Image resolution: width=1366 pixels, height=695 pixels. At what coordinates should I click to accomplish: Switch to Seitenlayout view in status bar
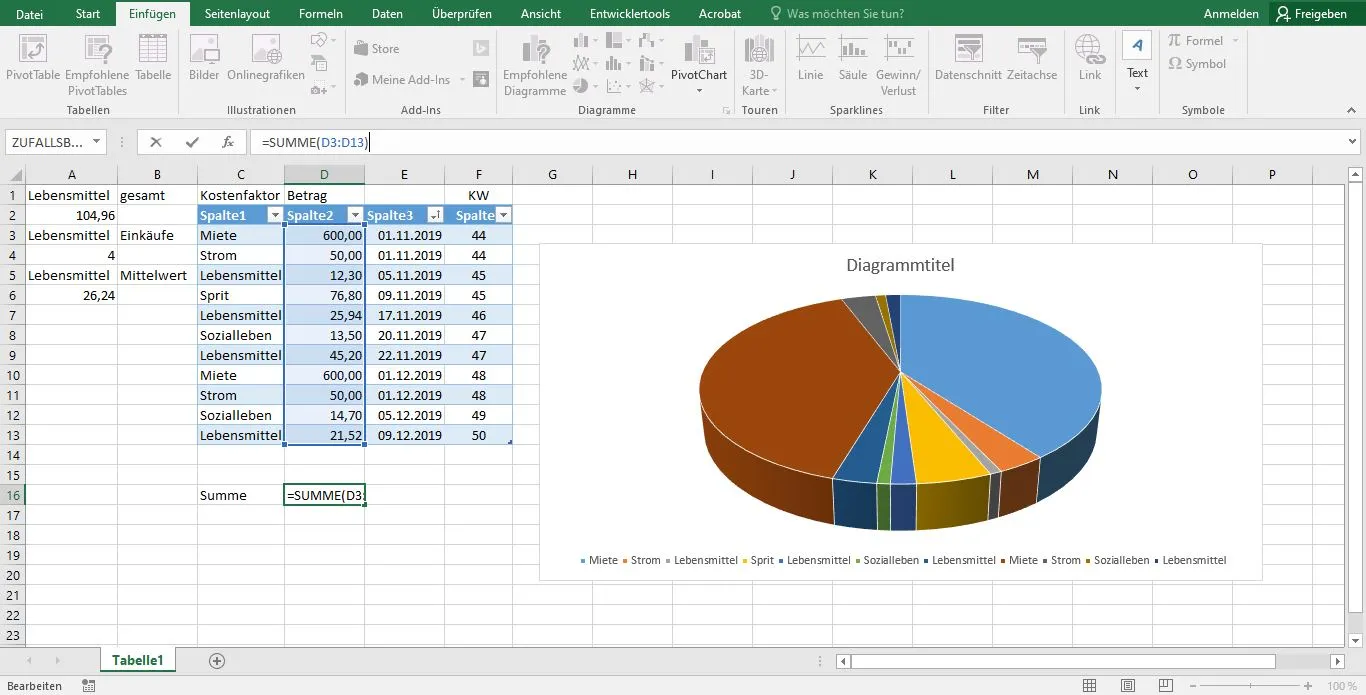[x=1128, y=686]
